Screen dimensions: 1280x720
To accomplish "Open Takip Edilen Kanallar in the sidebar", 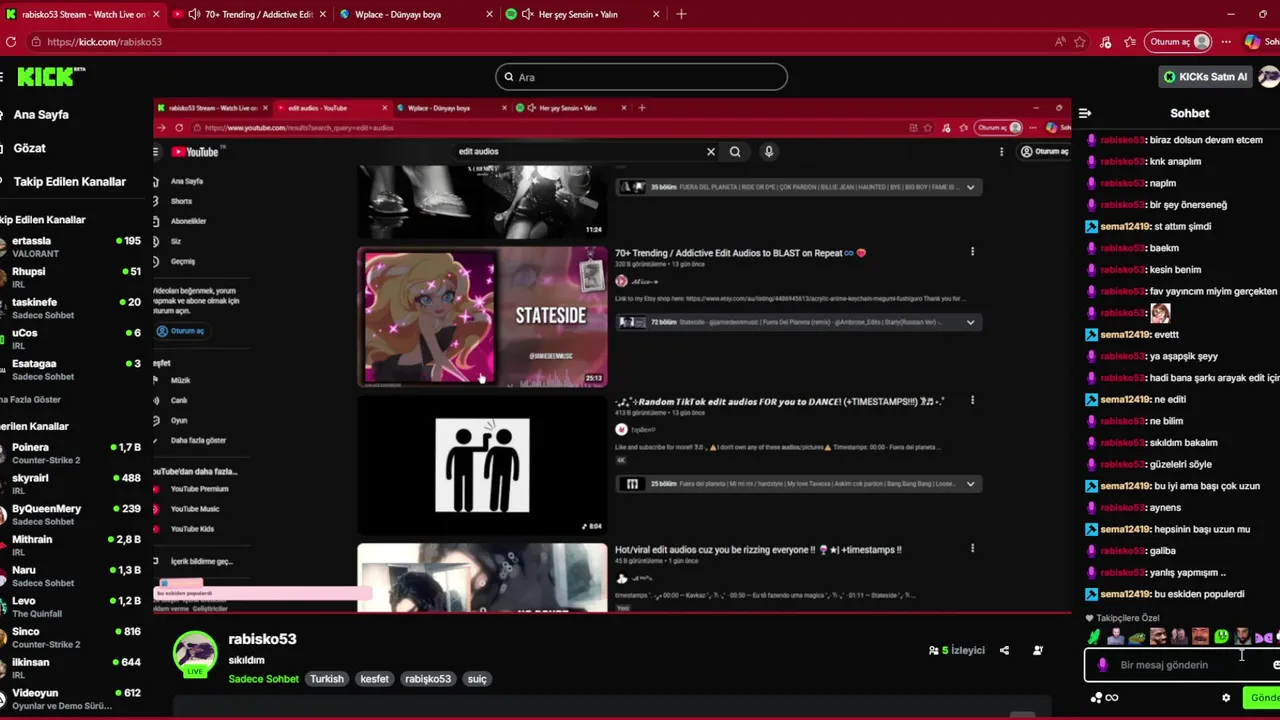I will click(70, 181).
